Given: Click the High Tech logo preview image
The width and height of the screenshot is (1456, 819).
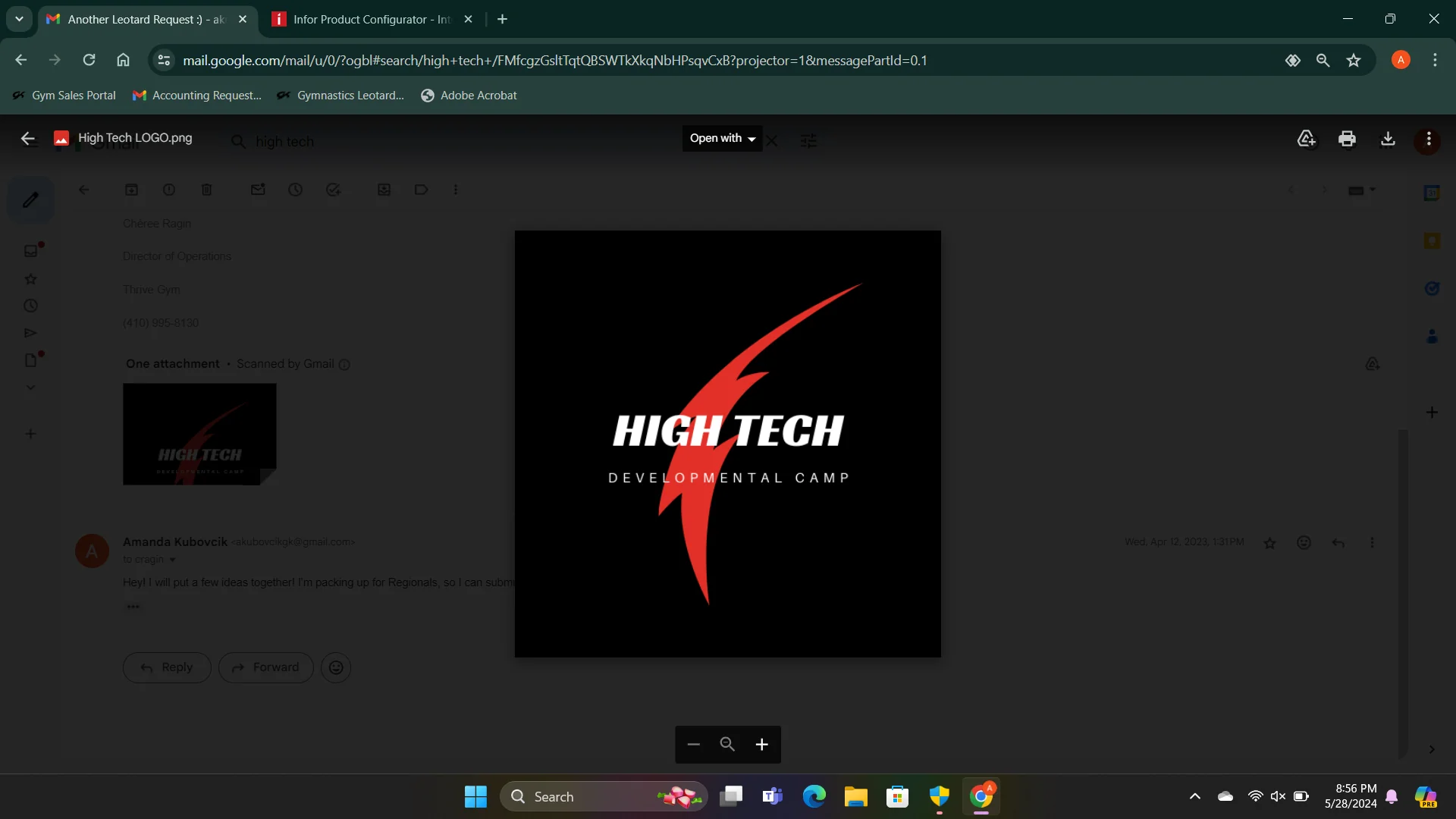Looking at the screenshot, I should [x=728, y=444].
